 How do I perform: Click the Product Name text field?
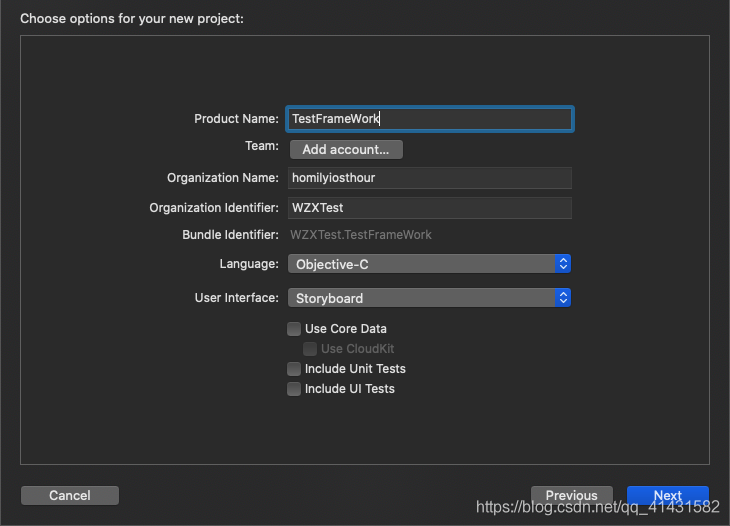[430, 119]
